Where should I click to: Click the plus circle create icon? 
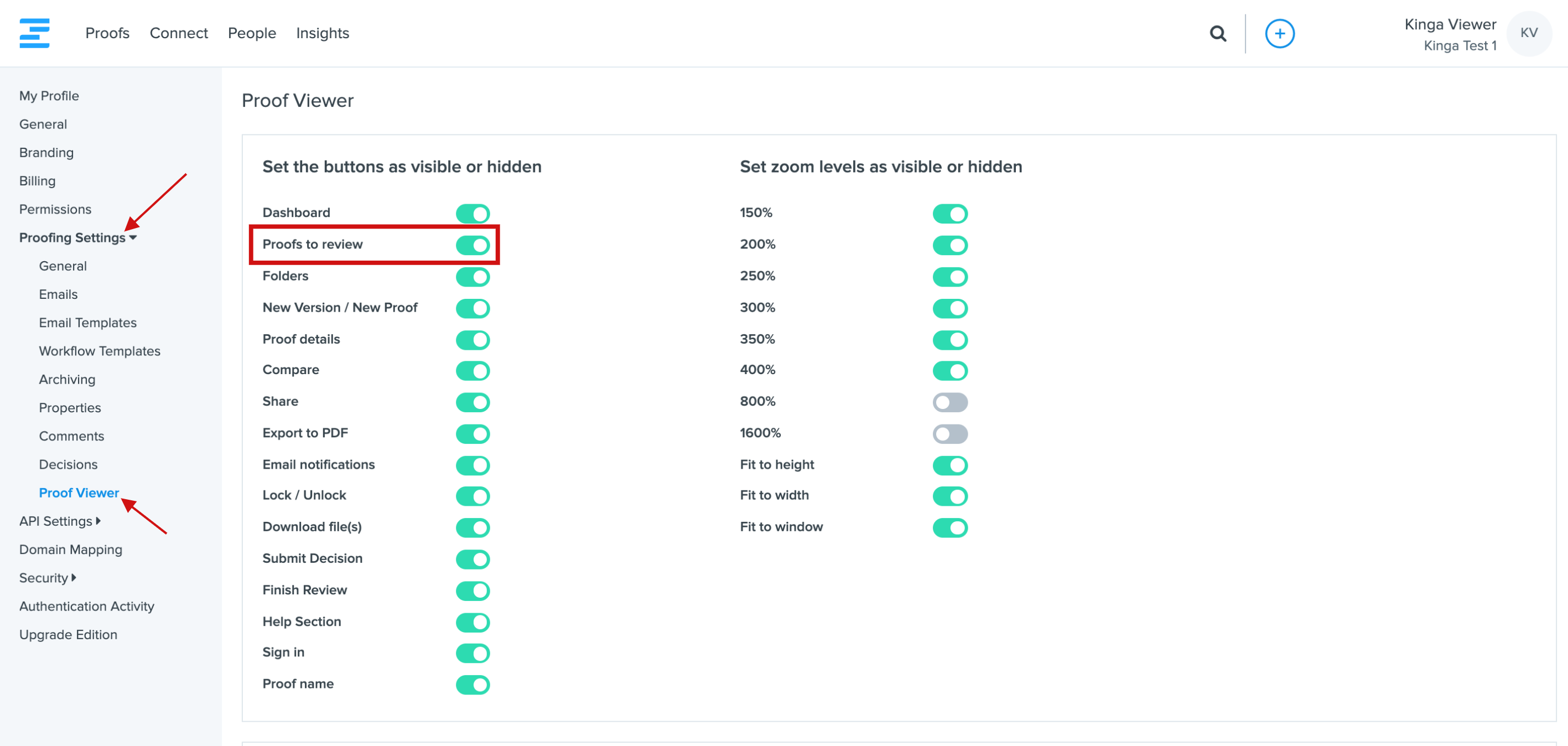[x=1280, y=34]
